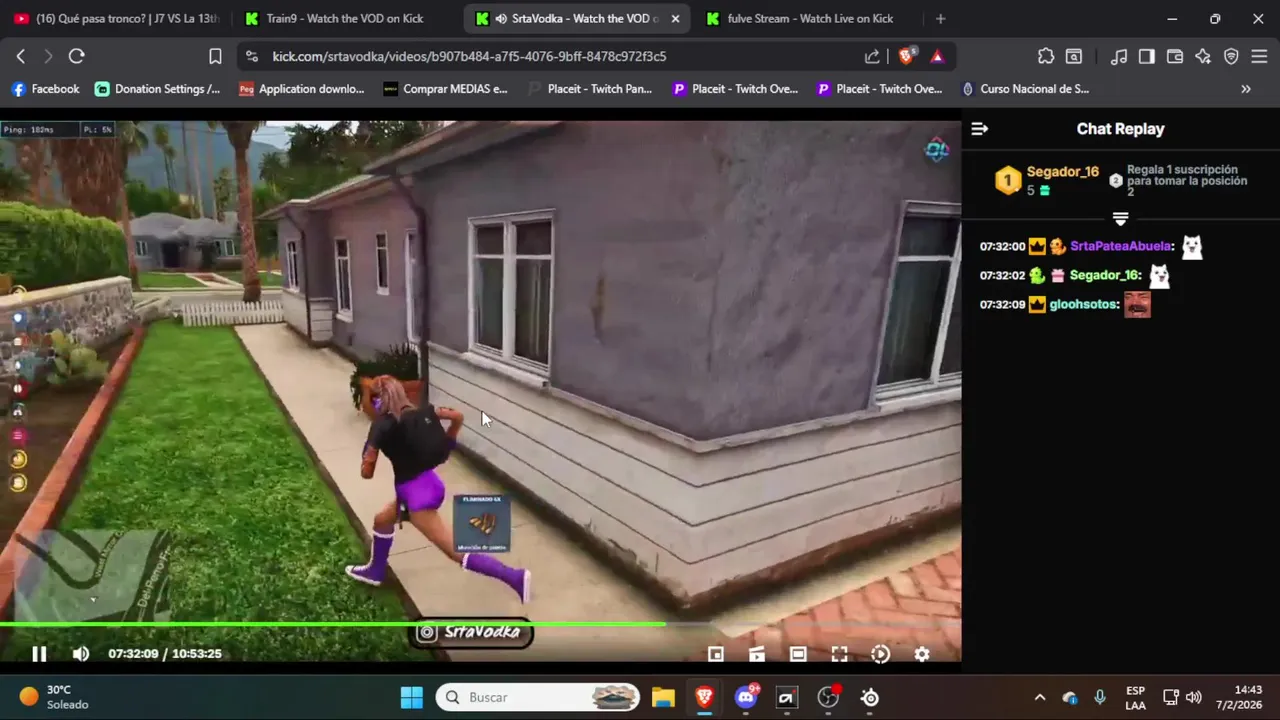Open the Brave Wallet icon
Image resolution: width=1280 pixels, height=720 pixels.
1175,57
